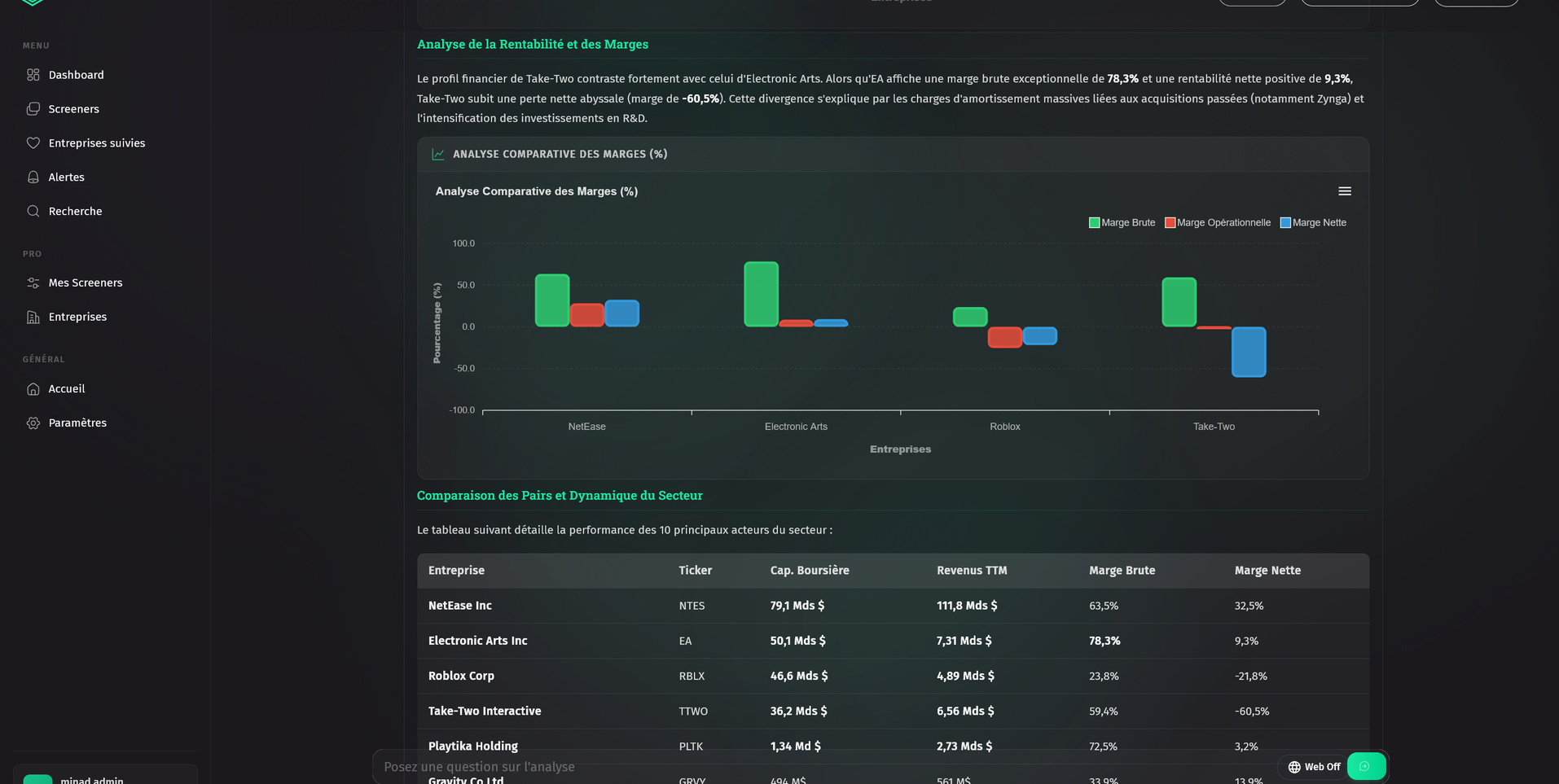Disable the Marge Nette legend entry
Viewport: 1559px width, 784px height.
pyautogui.click(x=1312, y=221)
